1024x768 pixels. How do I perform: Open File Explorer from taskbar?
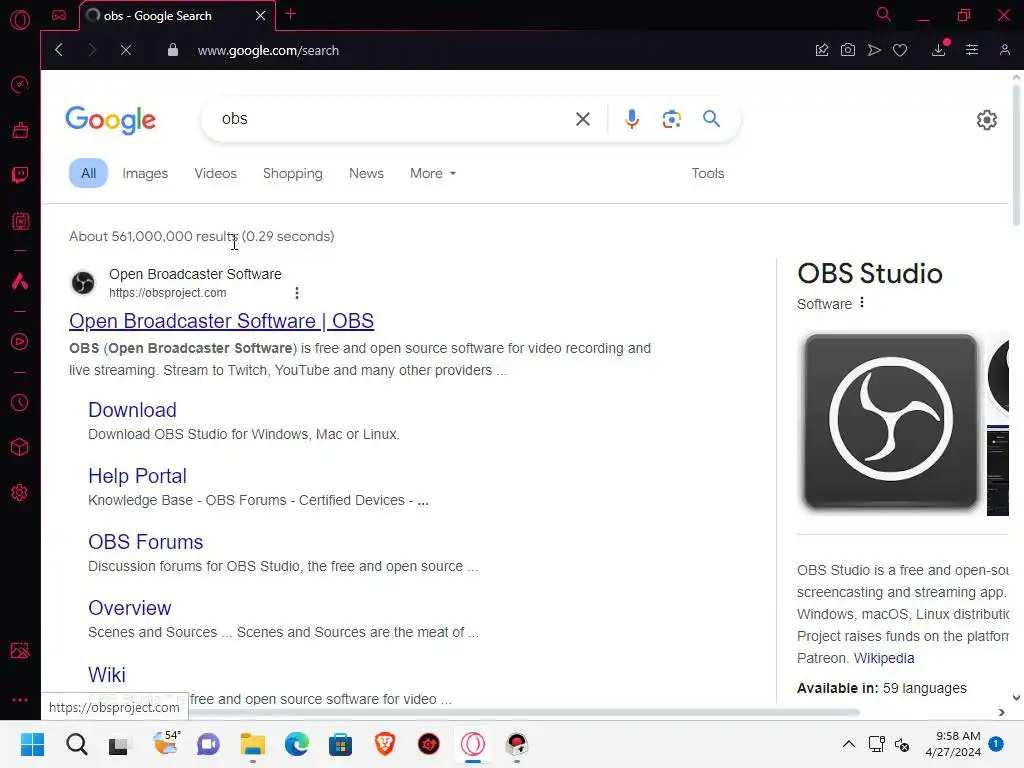[x=253, y=744]
